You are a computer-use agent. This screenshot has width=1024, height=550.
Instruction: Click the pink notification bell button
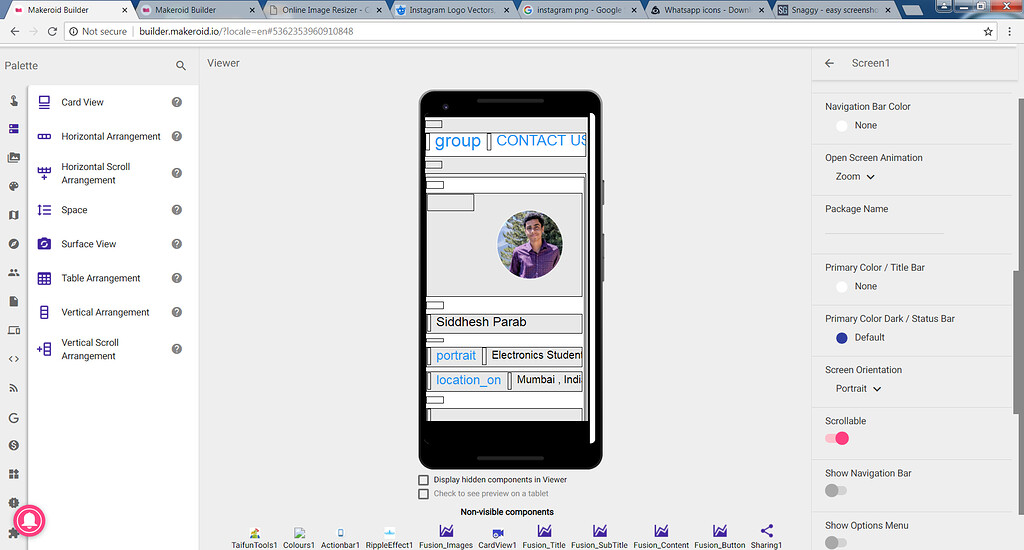pos(29,521)
